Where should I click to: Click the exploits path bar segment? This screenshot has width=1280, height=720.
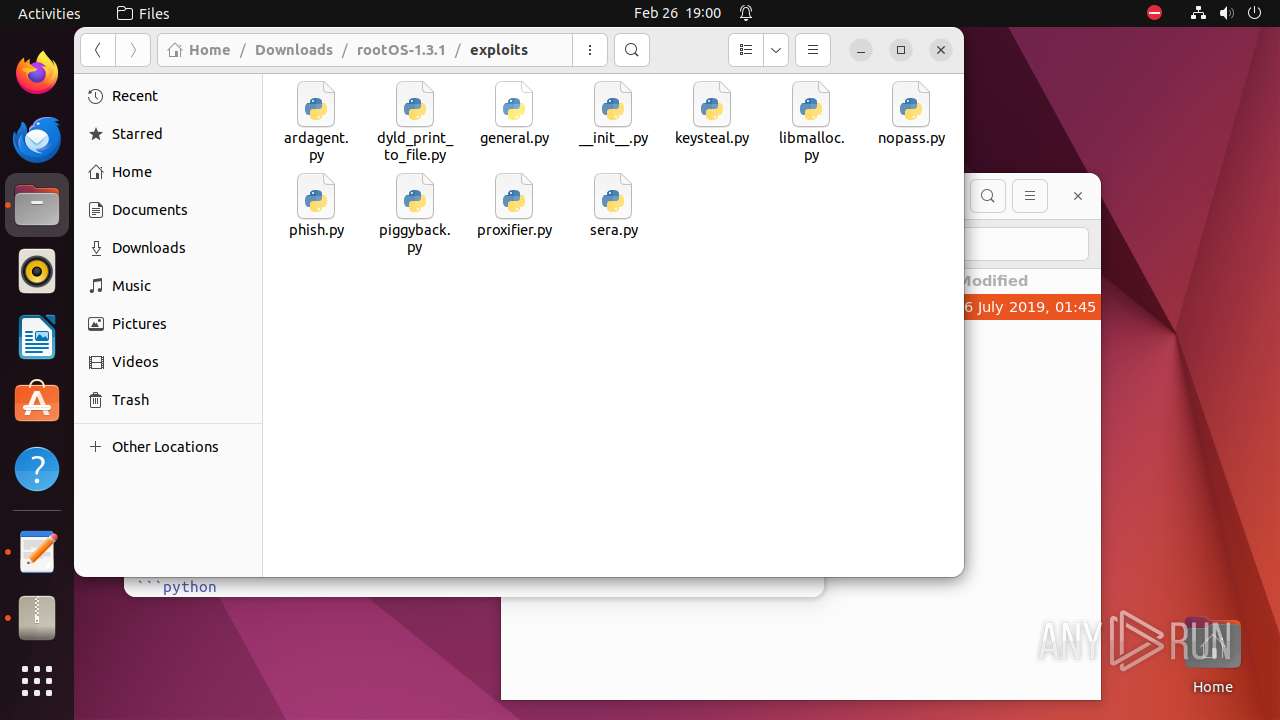(499, 50)
